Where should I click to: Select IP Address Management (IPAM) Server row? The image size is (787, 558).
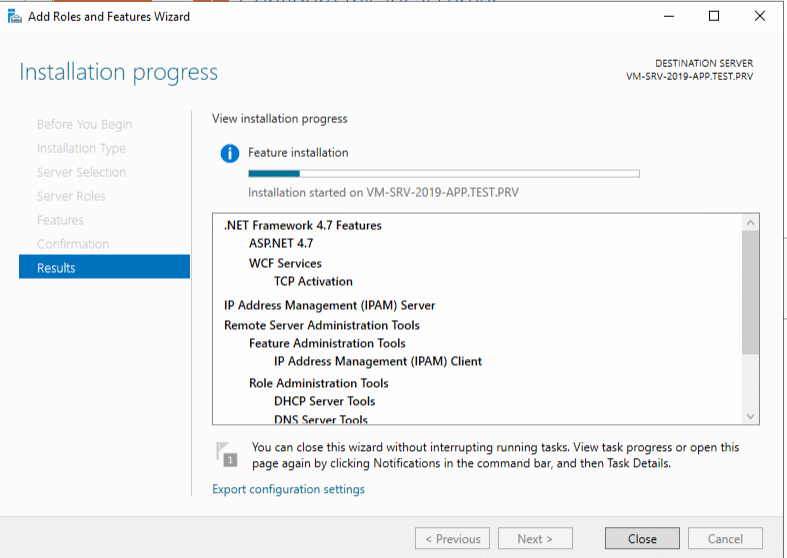point(329,305)
